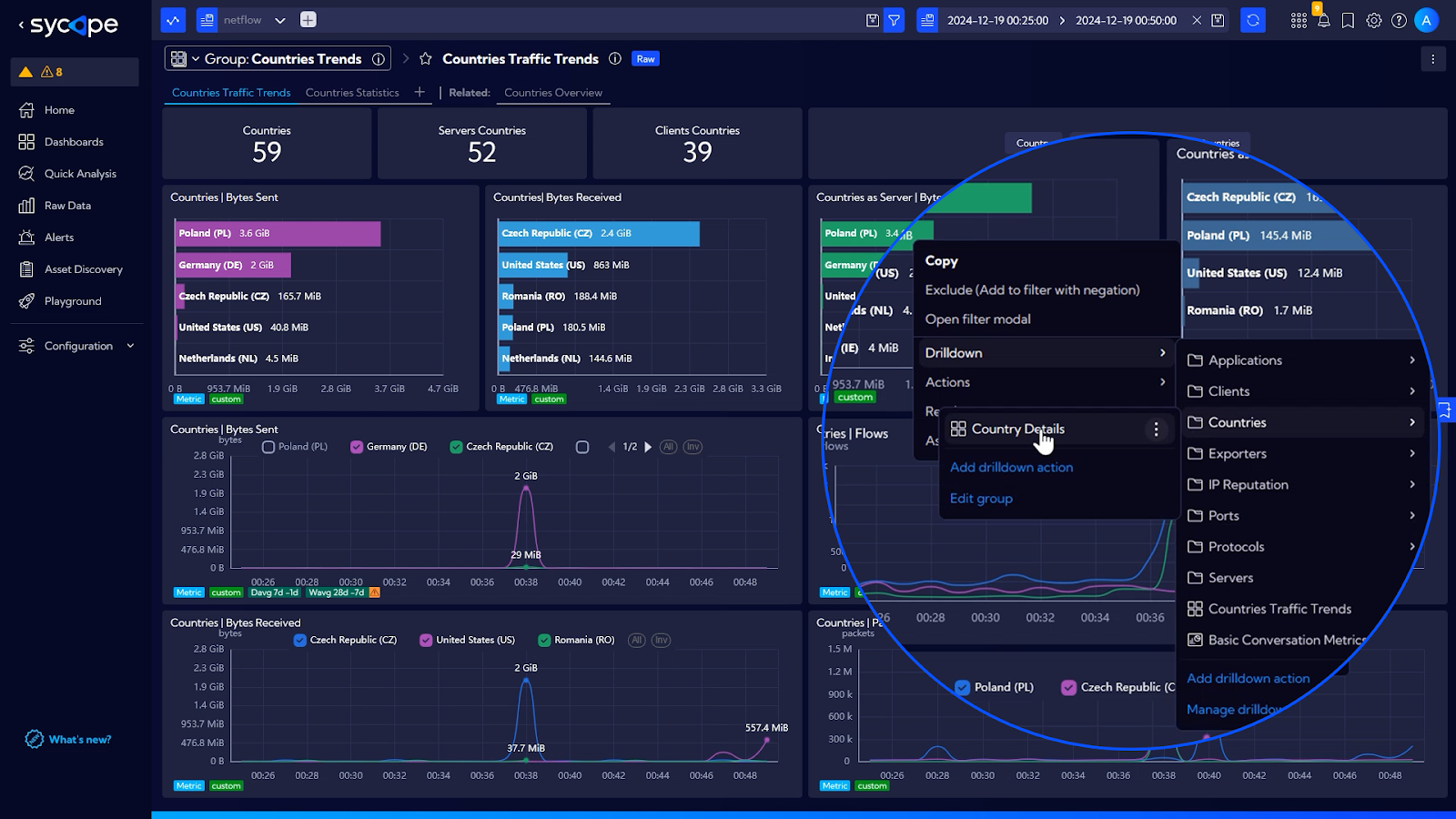This screenshot has height=819, width=1456.
Task: Click the refresh data icon in top bar
Action: click(x=1253, y=20)
